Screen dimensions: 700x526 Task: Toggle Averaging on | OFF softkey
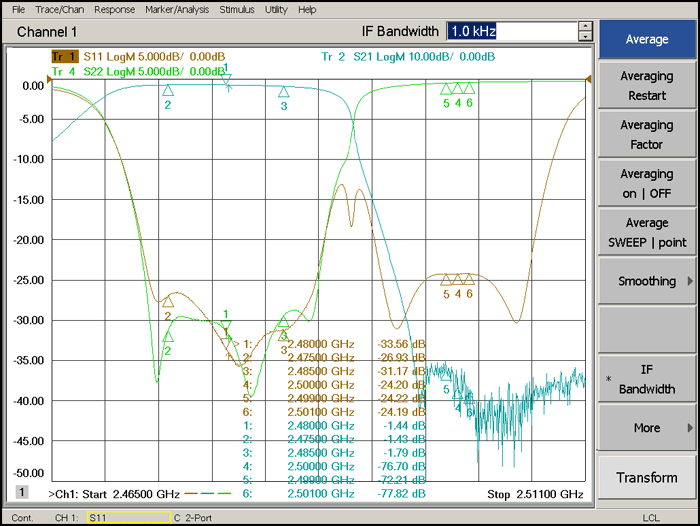[x=647, y=184]
